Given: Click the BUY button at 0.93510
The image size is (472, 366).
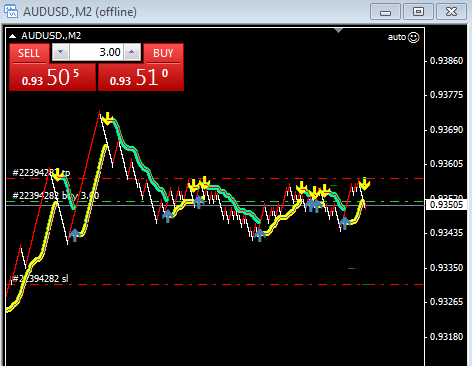Looking at the screenshot, I should tap(141, 68).
